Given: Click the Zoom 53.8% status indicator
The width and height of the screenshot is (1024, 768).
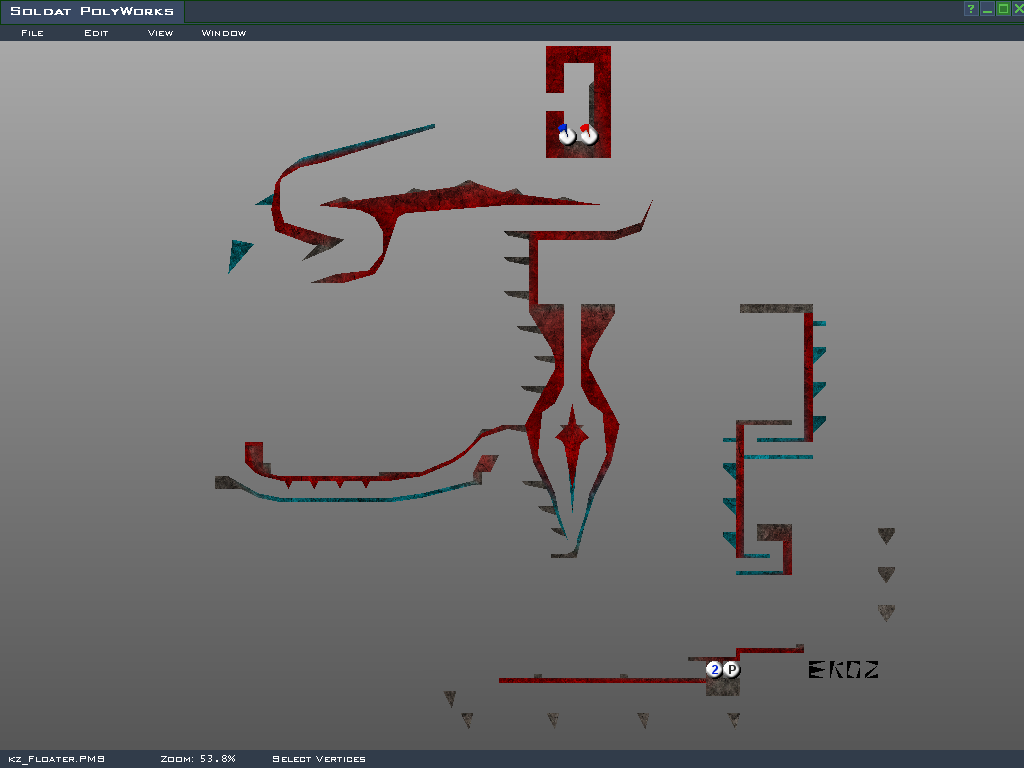Looking at the screenshot, I should (198, 759).
